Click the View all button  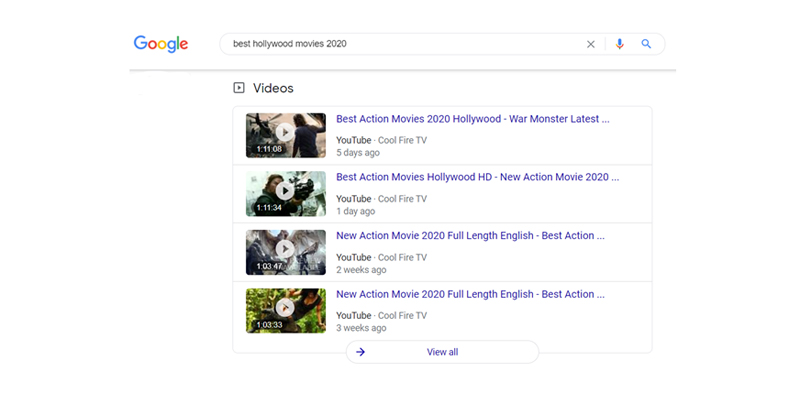coord(442,352)
